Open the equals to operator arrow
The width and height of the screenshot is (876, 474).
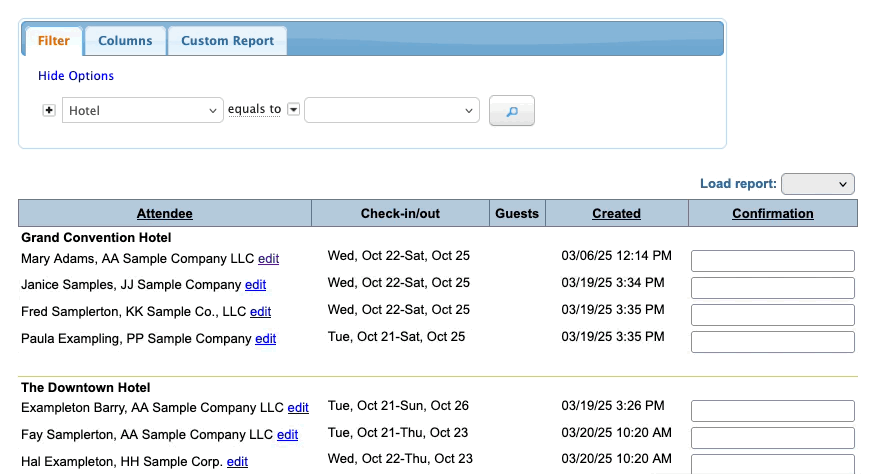click(x=294, y=110)
